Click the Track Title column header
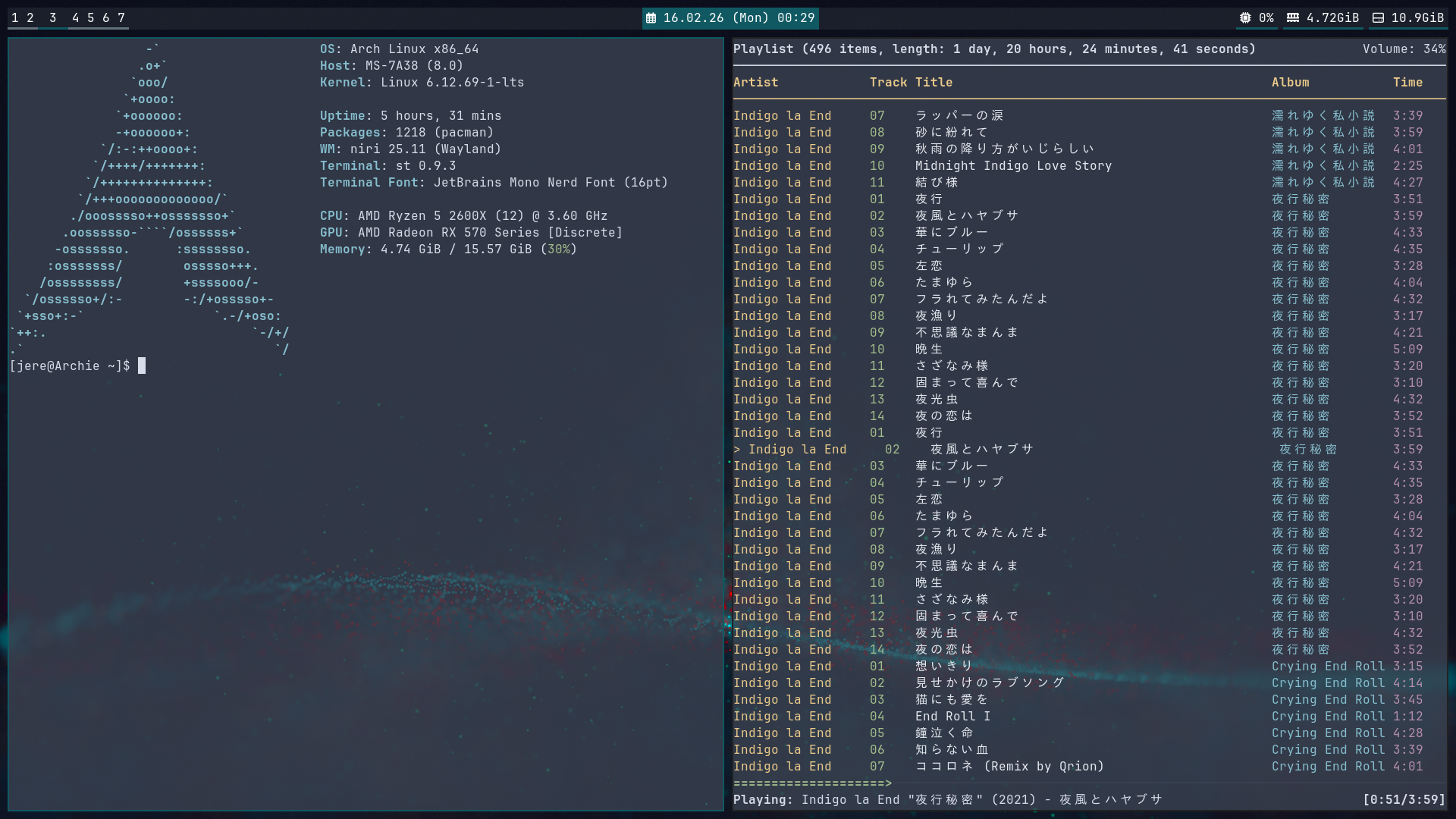1456x819 pixels. tap(911, 83)
